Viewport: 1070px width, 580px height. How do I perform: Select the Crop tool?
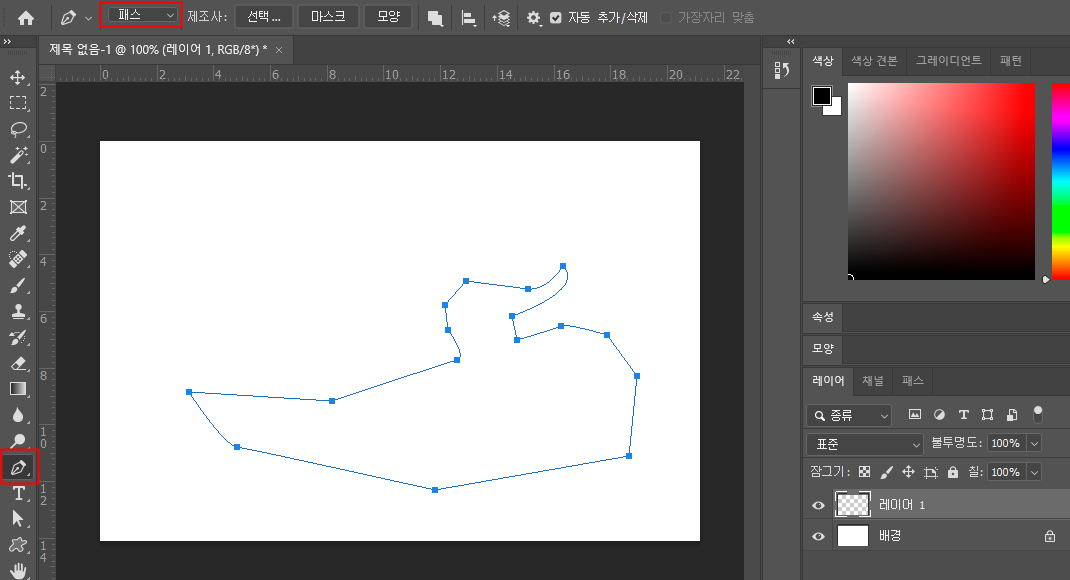[18, 181]
